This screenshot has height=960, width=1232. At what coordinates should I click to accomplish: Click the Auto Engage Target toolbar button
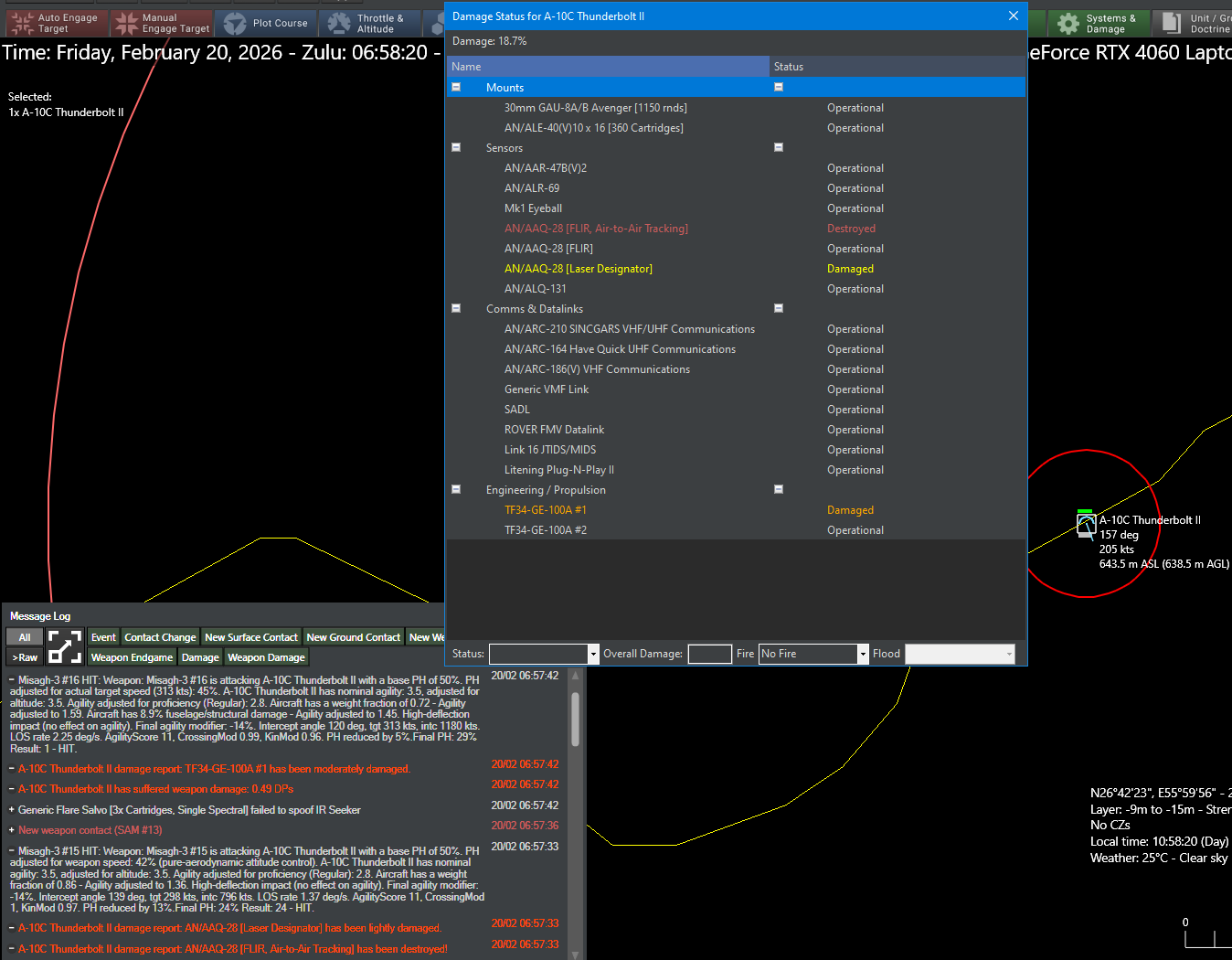click(57, 23)
